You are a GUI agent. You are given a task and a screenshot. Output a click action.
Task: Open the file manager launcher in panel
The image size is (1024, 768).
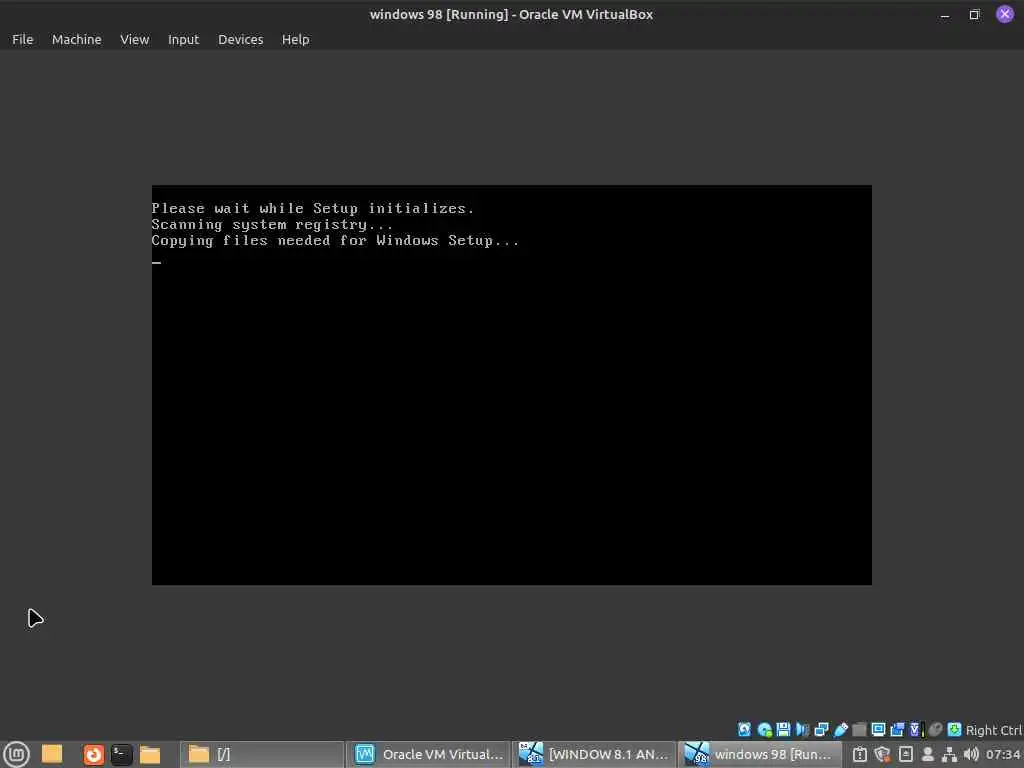click(150, 754)
